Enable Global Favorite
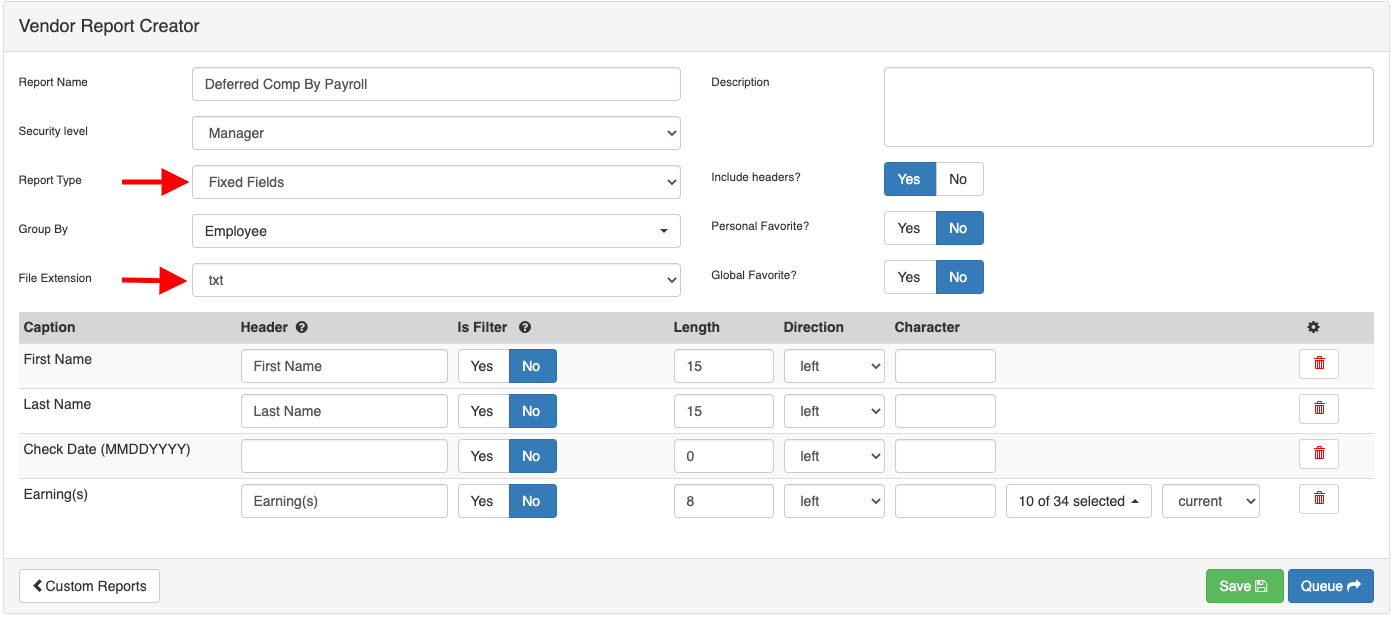 point(909,277)
